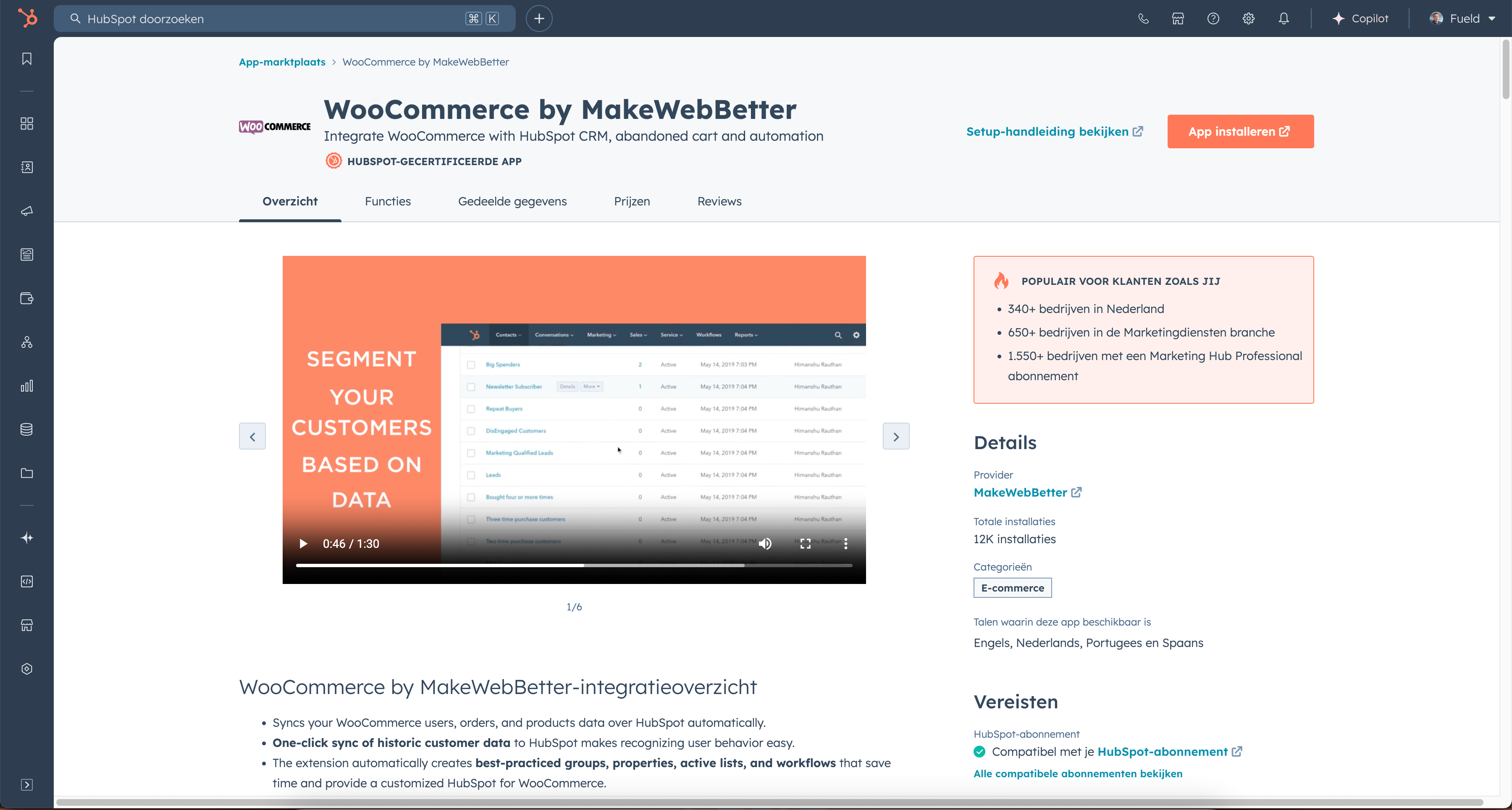
Task: Open CRM contacts icon in sidebar
Action: (x=27, y=167)
